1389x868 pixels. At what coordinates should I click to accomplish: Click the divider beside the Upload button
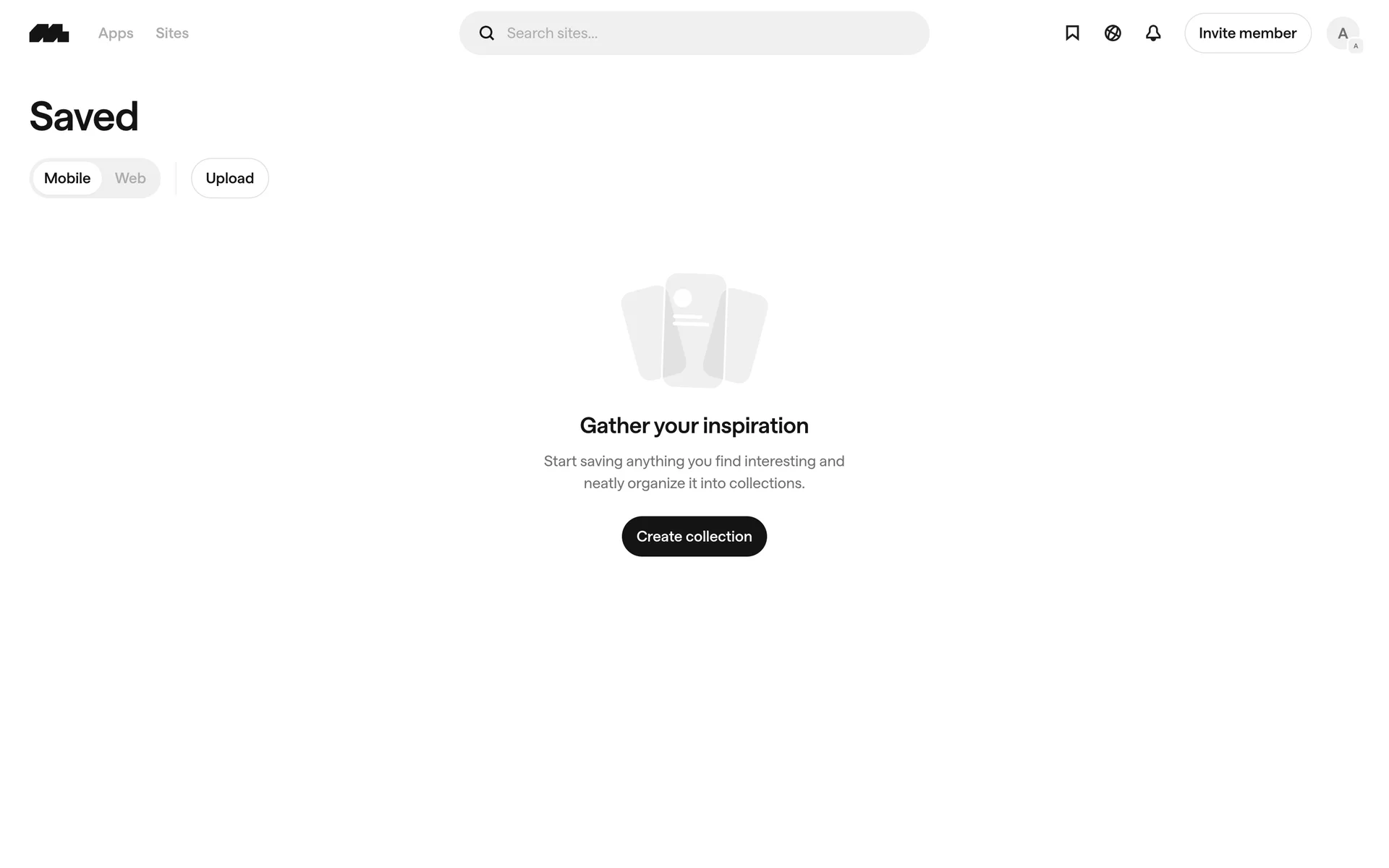tap(176, 178)
